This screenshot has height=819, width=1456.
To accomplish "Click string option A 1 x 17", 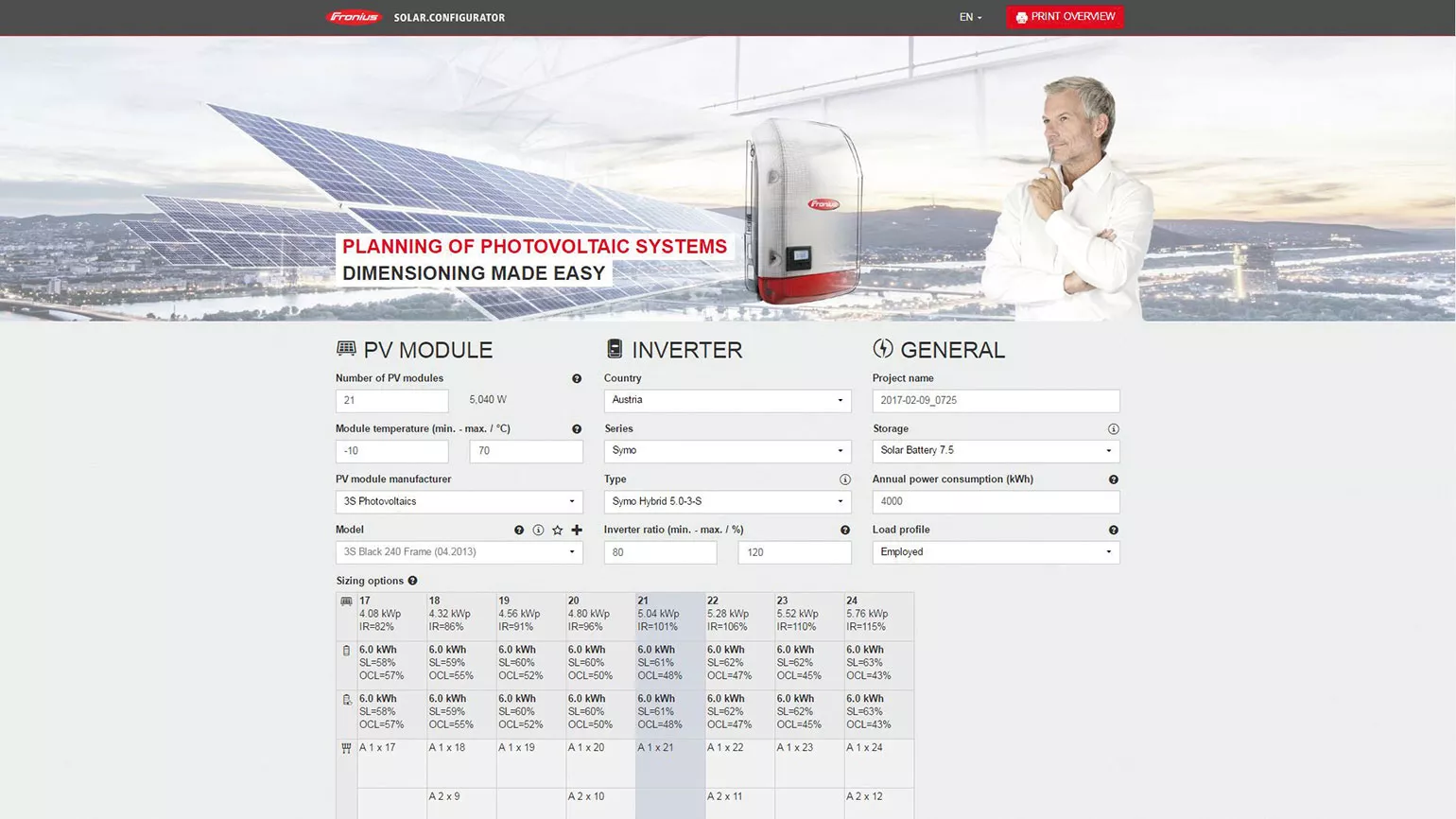I will (377, 748).
